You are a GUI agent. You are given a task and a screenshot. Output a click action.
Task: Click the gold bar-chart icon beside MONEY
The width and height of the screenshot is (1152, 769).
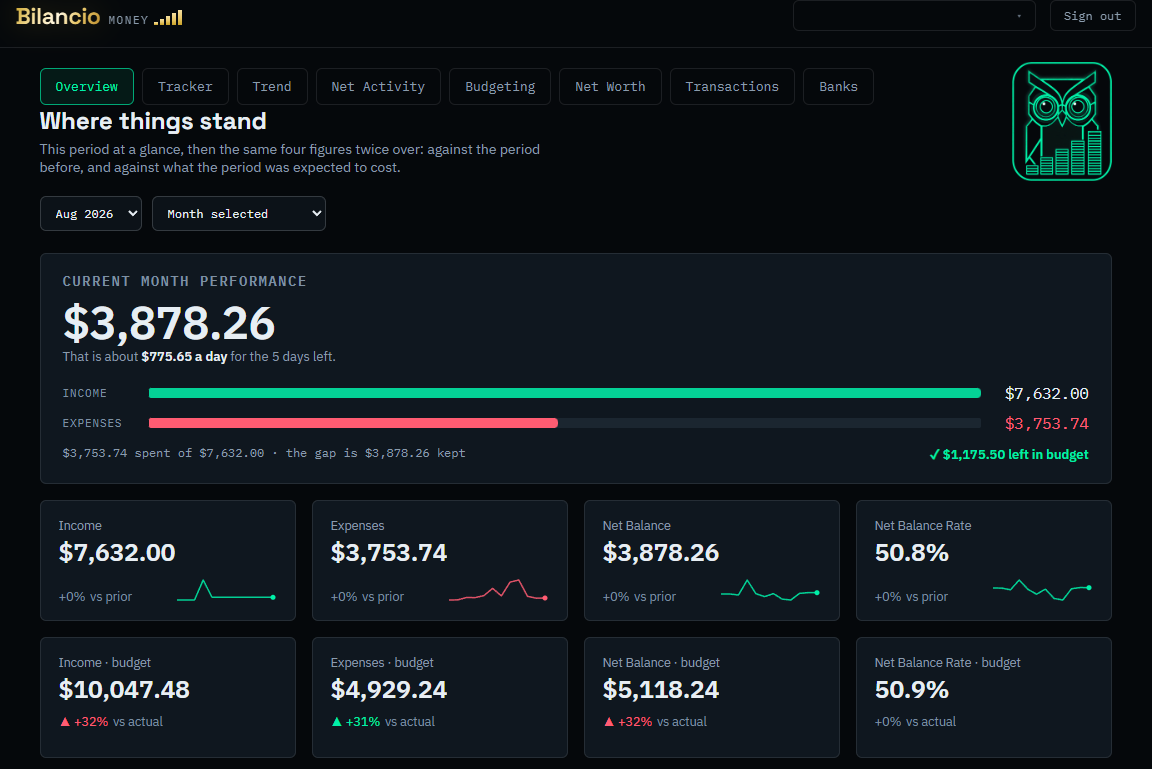168,18
